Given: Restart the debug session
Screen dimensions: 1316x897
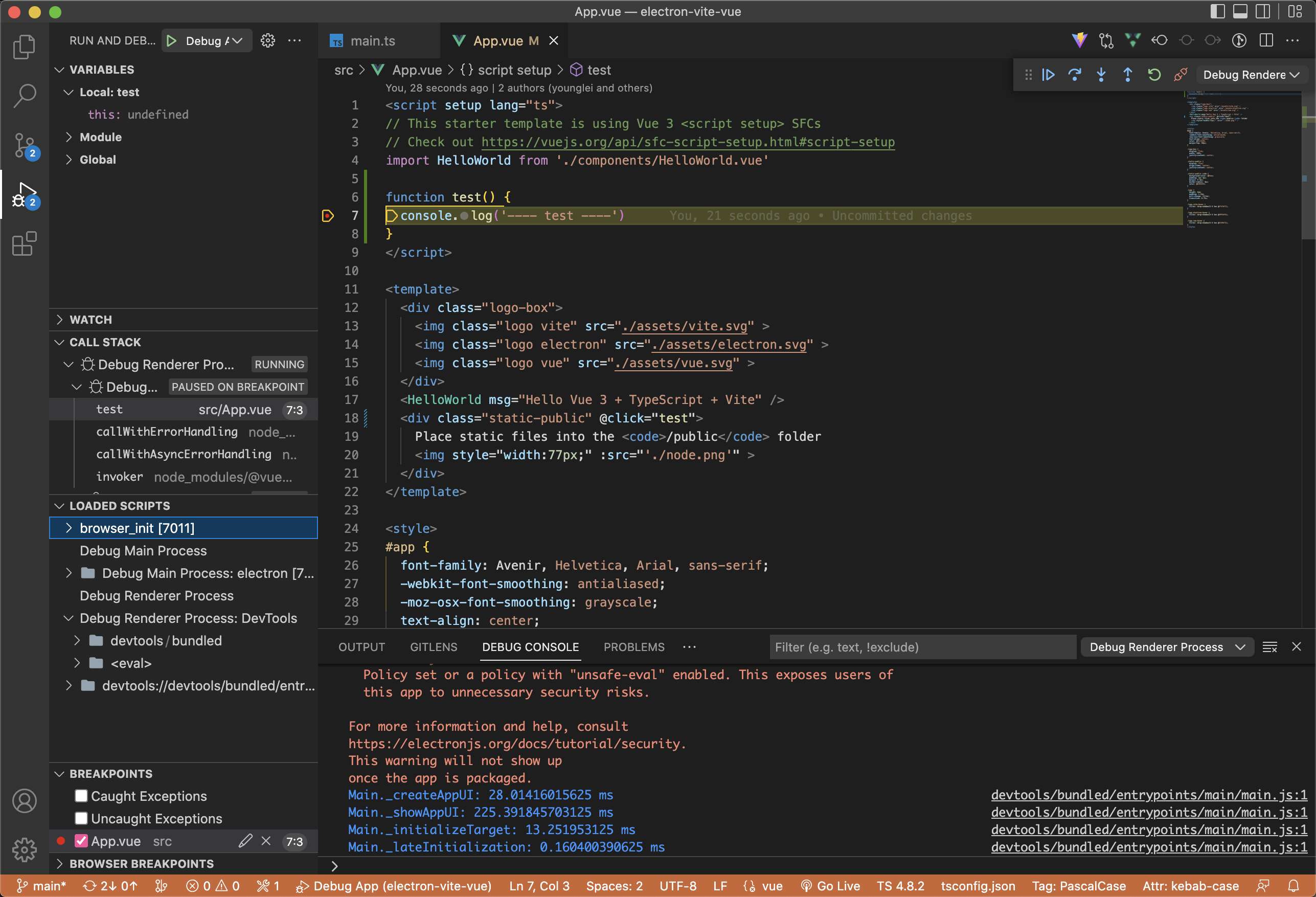Looking at the screenshot, I should 1154,75.
